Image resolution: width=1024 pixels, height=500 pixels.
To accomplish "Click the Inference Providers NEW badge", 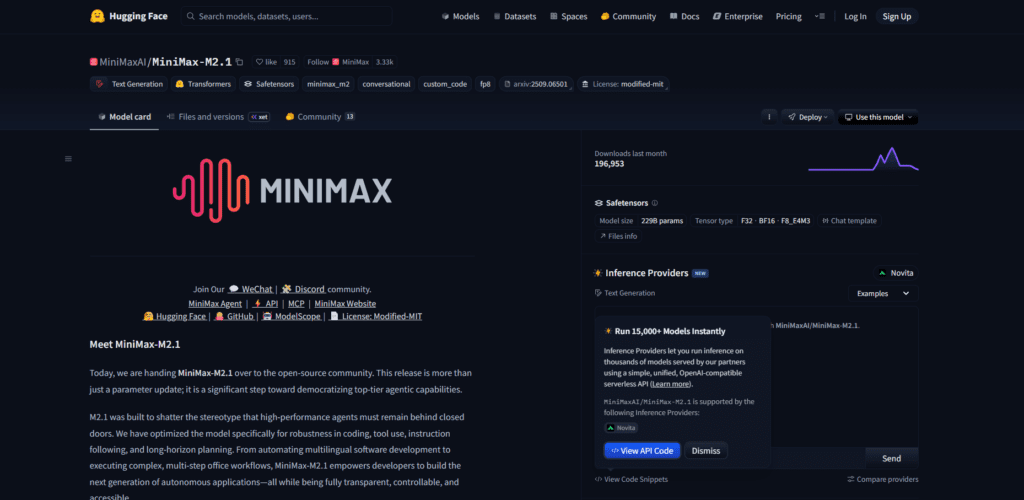I will coord(700,273).
